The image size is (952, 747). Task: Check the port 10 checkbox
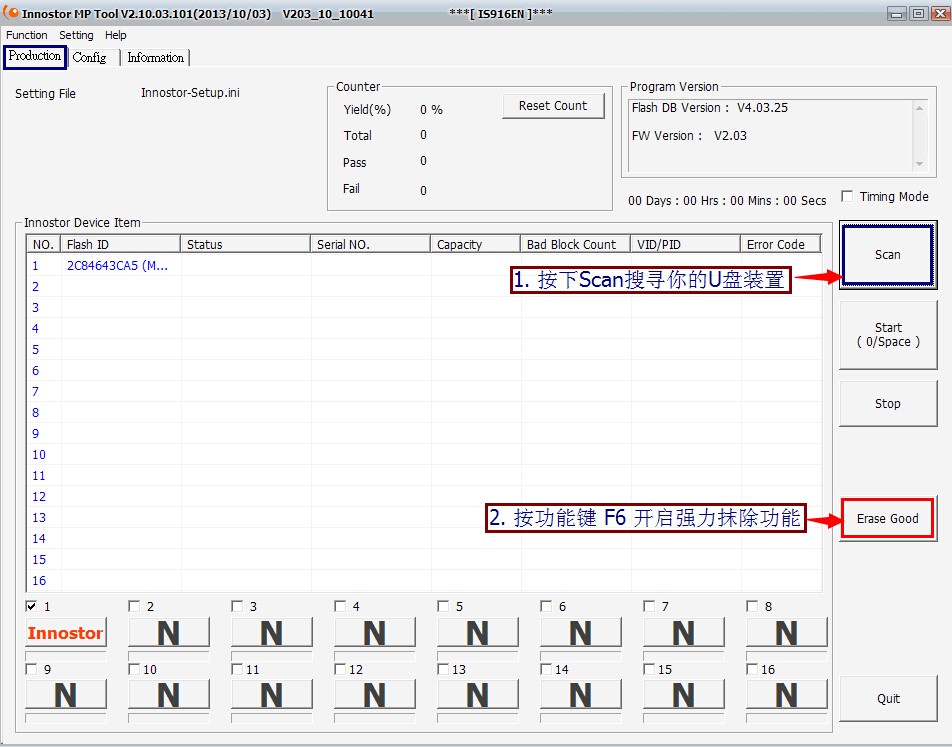click(134, 669)
